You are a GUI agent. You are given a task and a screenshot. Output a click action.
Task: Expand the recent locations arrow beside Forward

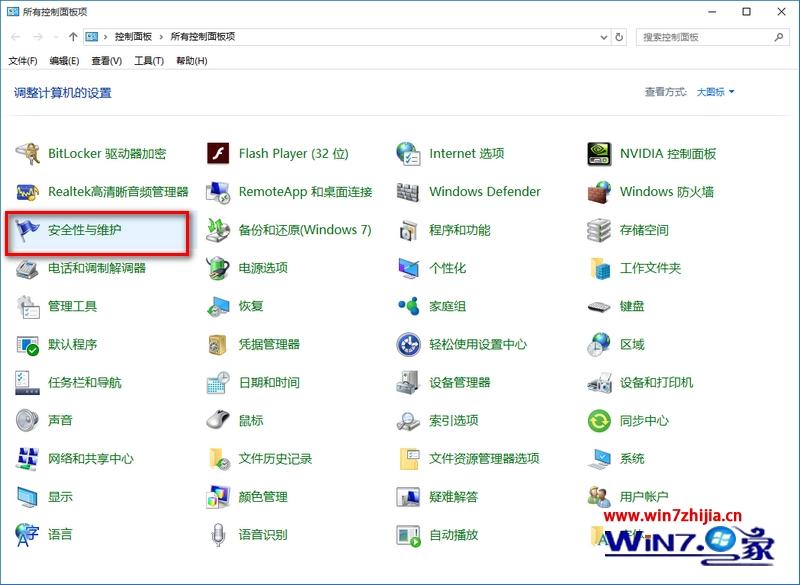pos(56,37)
